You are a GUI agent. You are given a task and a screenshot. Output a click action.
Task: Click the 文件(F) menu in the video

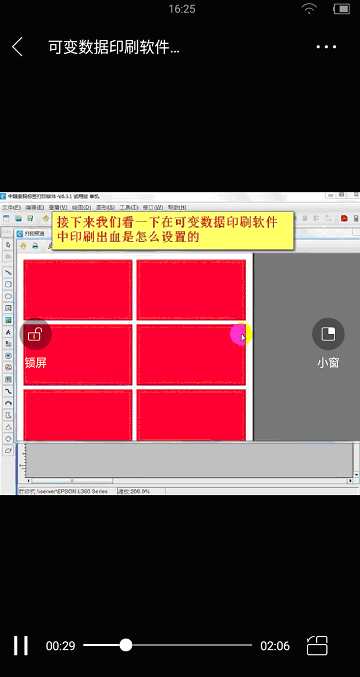click(11, 207)
